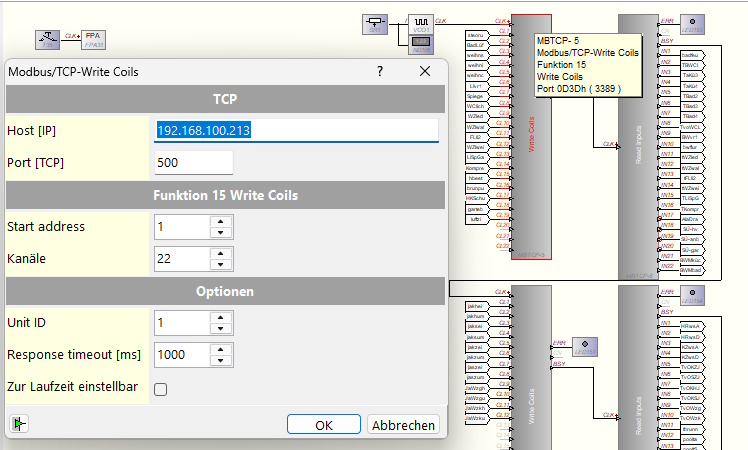Screen dimensions: 748x450
Task: Increase Start address with up arrow
Action: [x=220, y=221]
